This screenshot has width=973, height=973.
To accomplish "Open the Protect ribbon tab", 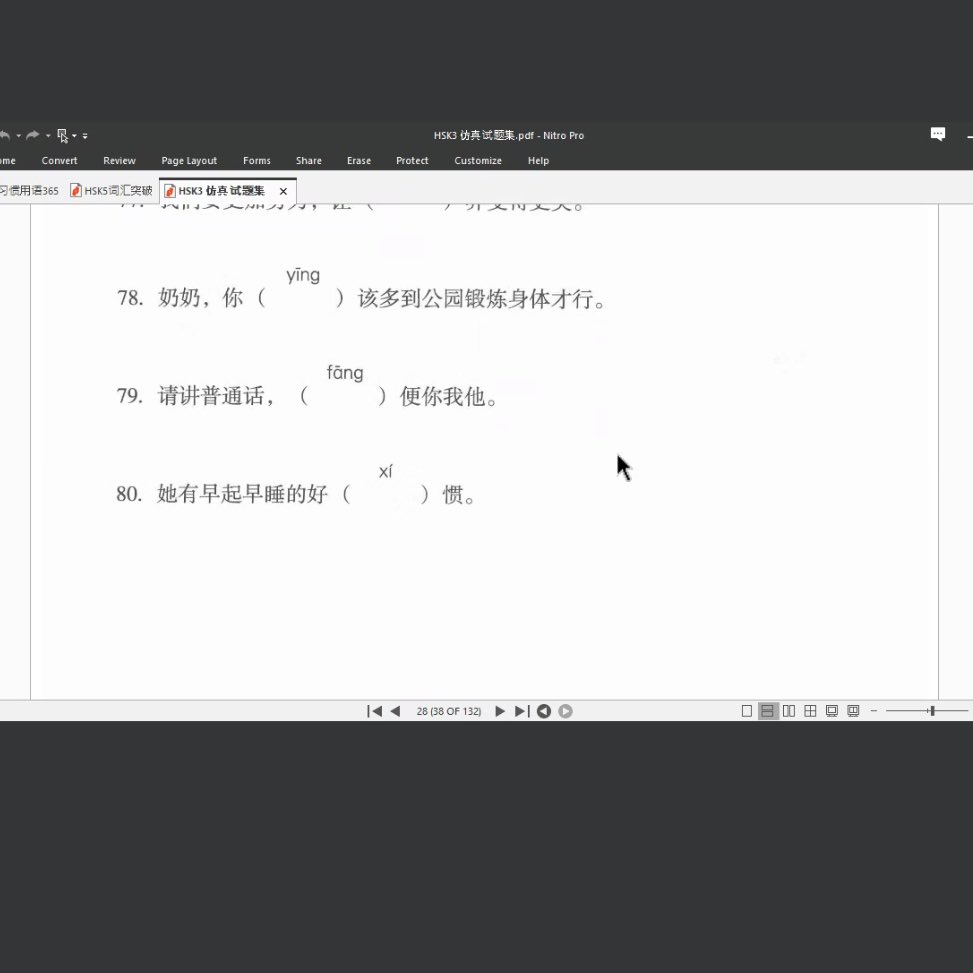I will tap(412, 161).
